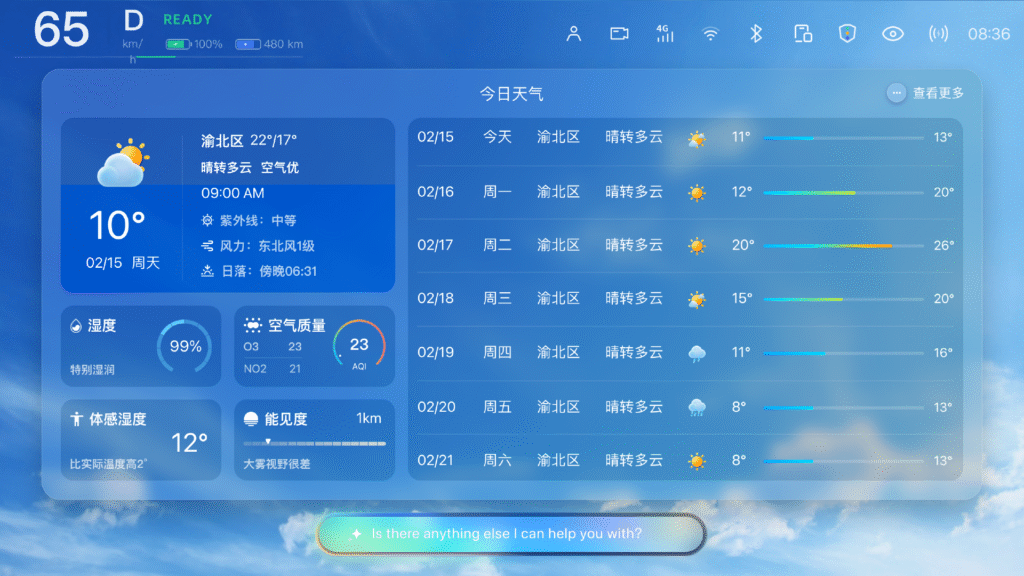Viewport: 1024px width, 576px height.
Task: Tap the 480 km range indicator
Action: 269,44
